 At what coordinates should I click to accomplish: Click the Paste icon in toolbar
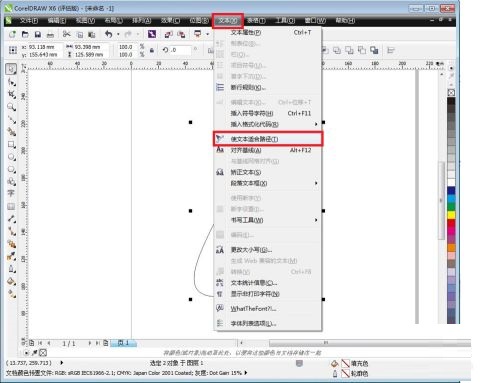(92, 34)
